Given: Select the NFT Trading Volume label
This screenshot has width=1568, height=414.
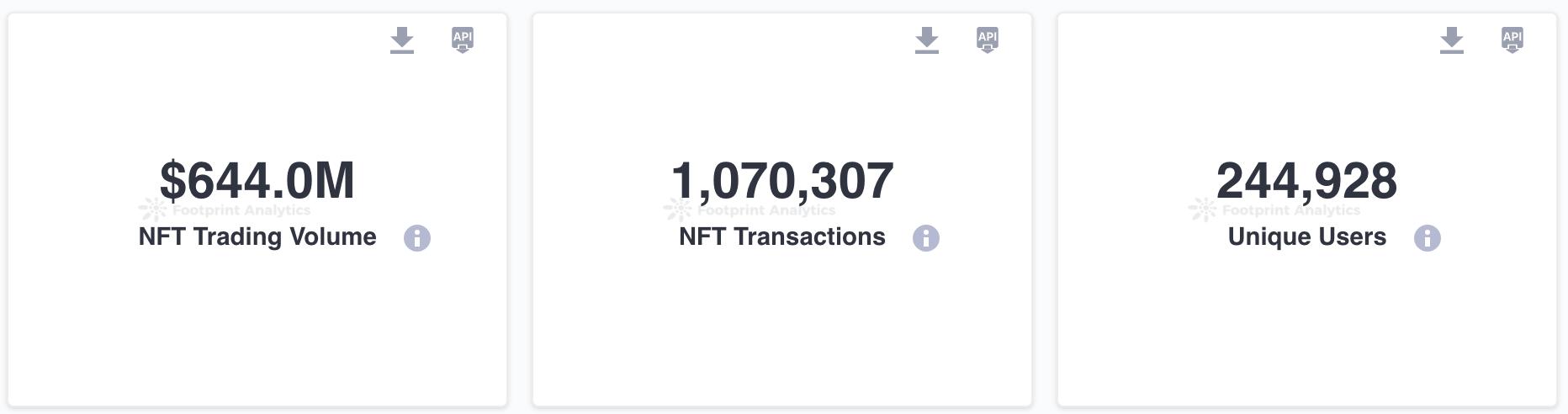Looking at the screenshot, I should 257,236.
